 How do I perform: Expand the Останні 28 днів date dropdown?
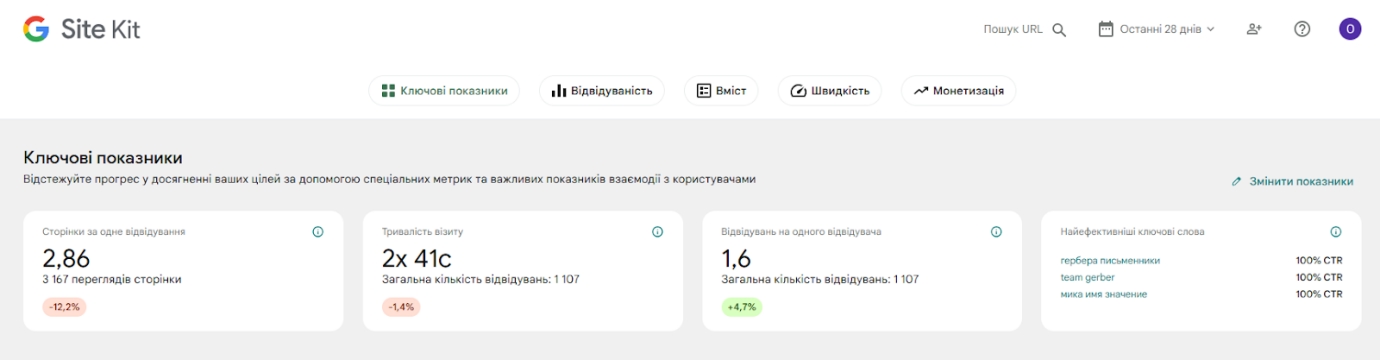pyautogui.click(x=1157, y=29)
